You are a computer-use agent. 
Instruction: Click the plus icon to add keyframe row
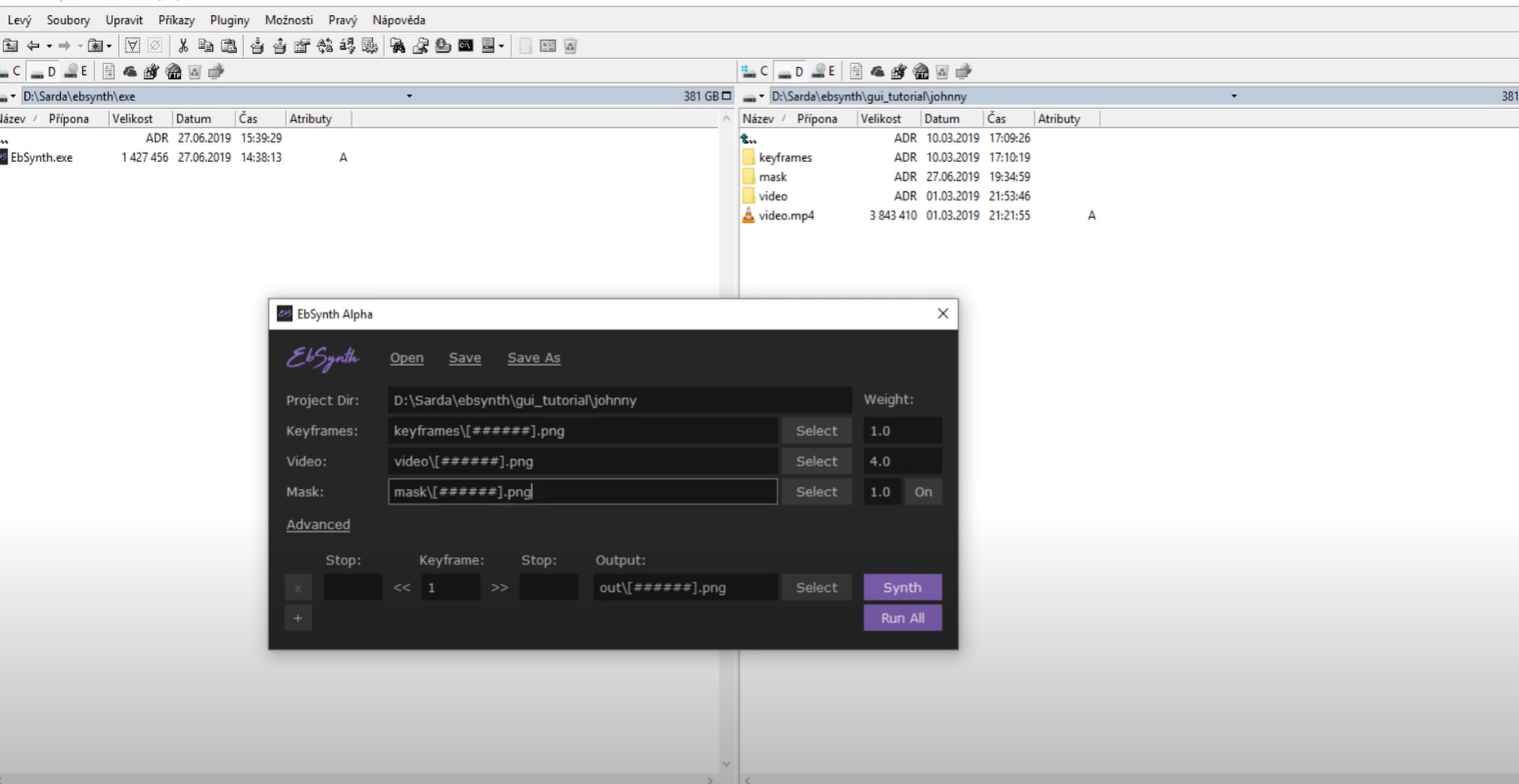[x=298, y=618]
